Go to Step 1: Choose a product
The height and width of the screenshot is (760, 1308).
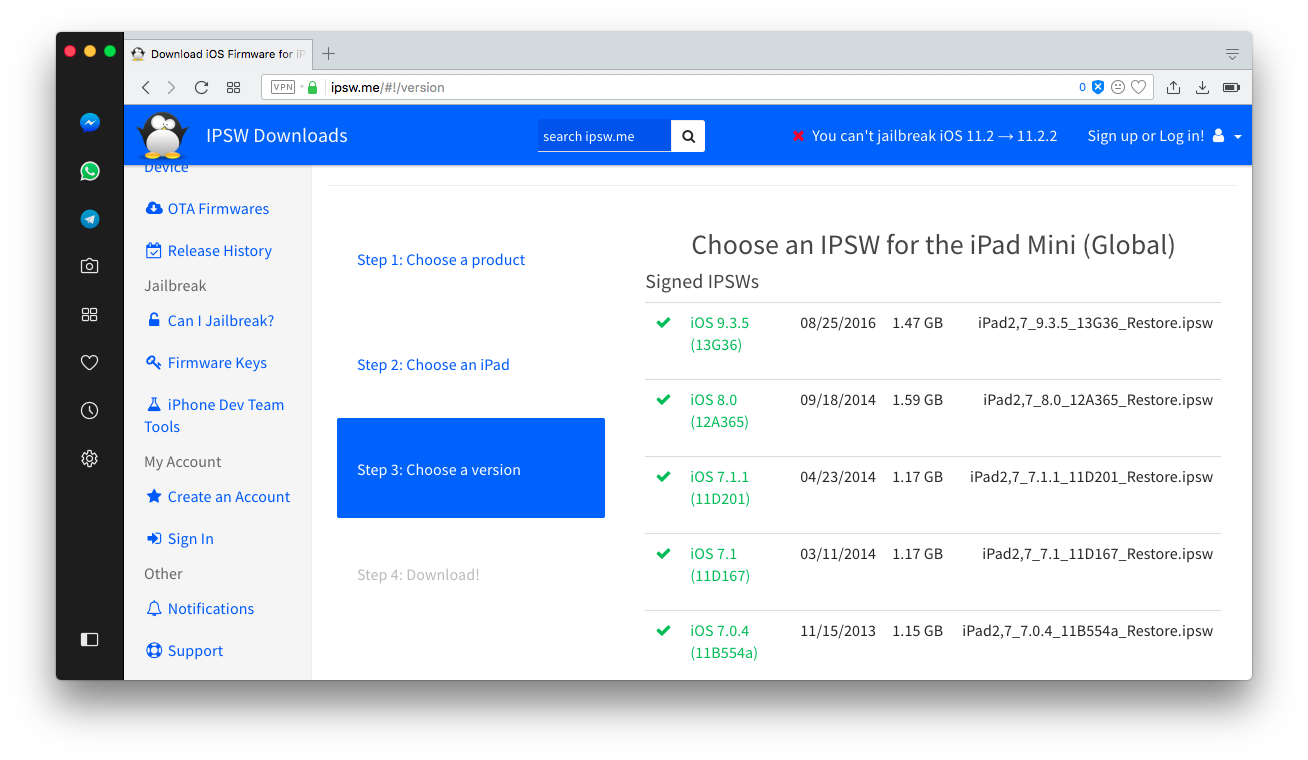pyautogui.click(x=441, y=260)
